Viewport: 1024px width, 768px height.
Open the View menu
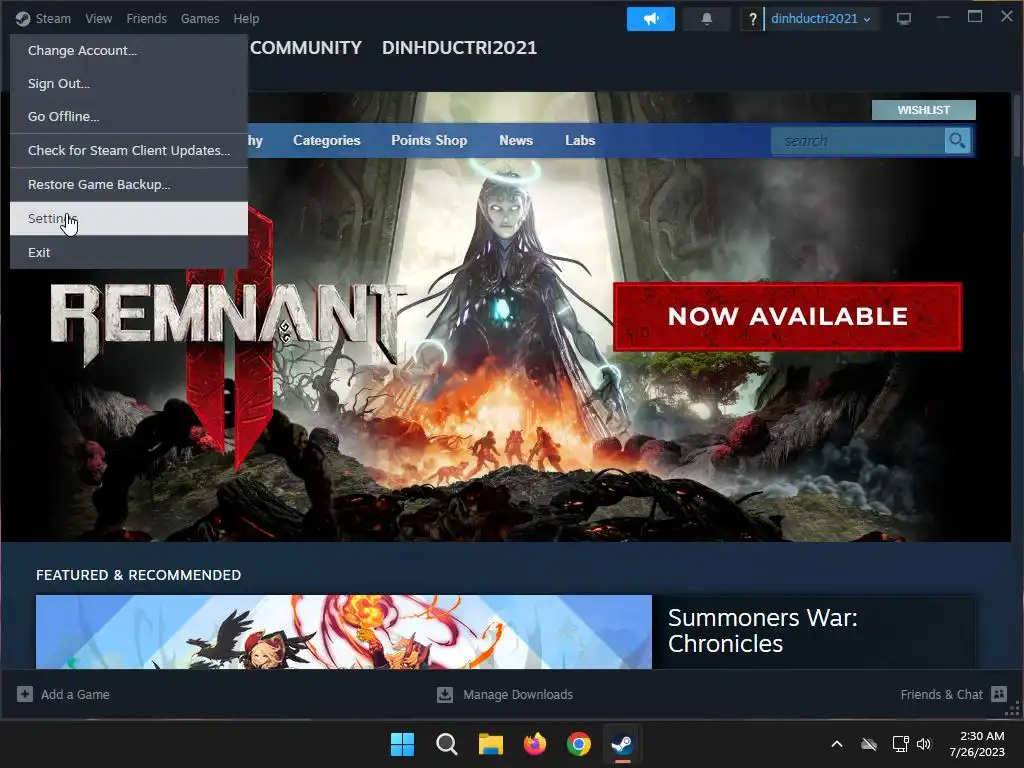(x=99, y=19)
